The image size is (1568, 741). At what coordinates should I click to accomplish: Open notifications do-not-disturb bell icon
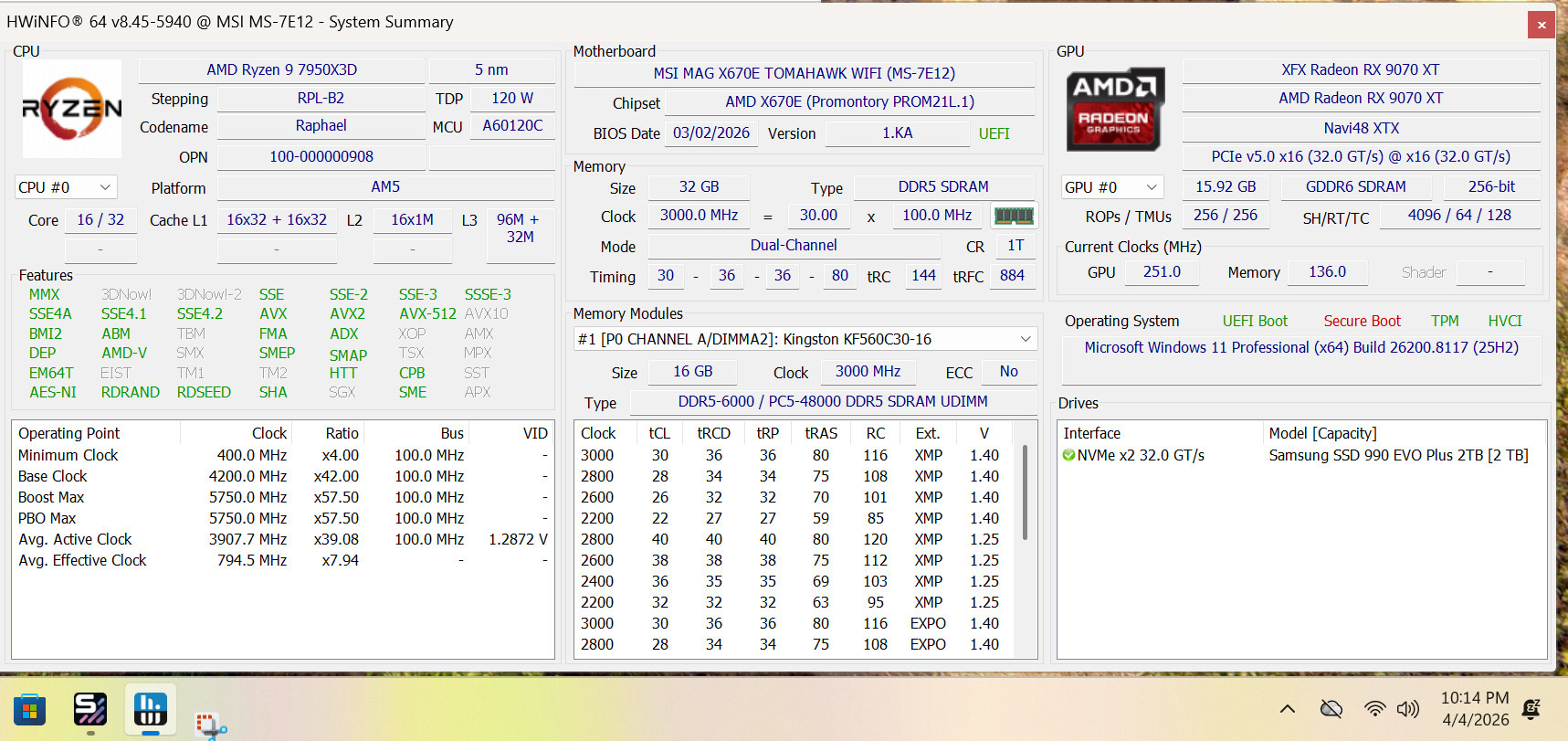point(1531,708)
